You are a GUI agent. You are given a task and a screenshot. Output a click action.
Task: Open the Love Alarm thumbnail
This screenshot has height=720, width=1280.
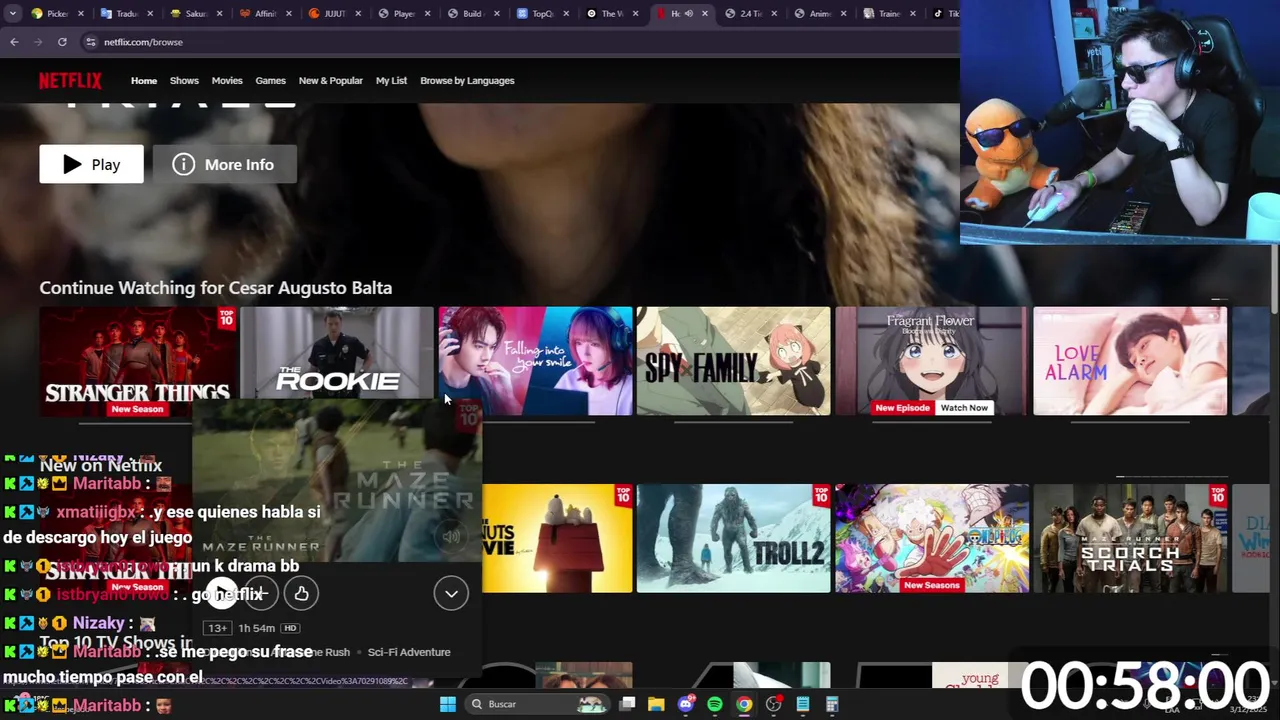[1130, 361]
